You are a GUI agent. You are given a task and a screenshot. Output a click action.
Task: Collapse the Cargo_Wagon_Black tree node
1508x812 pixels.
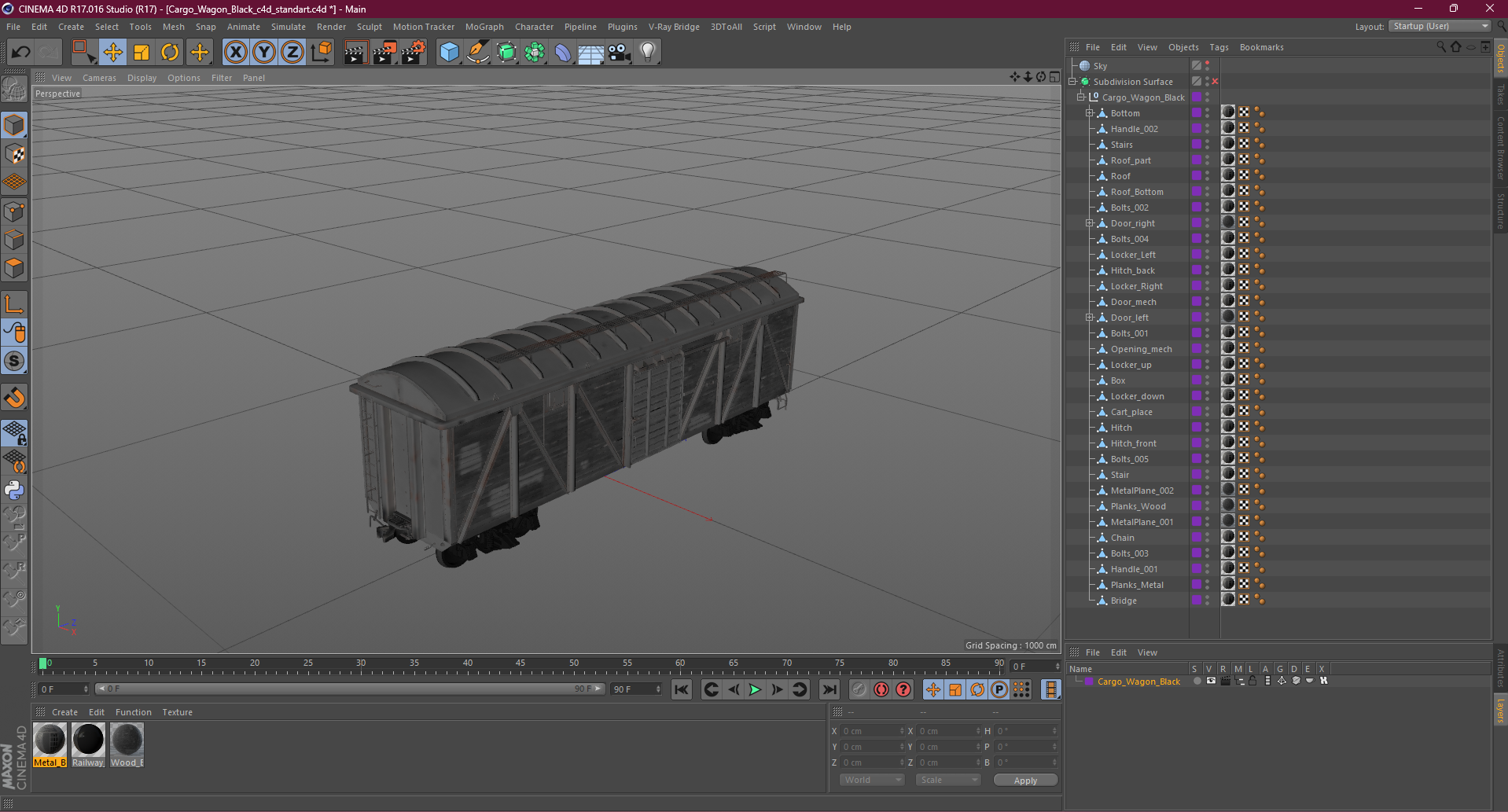click(x=1081, y=97)
